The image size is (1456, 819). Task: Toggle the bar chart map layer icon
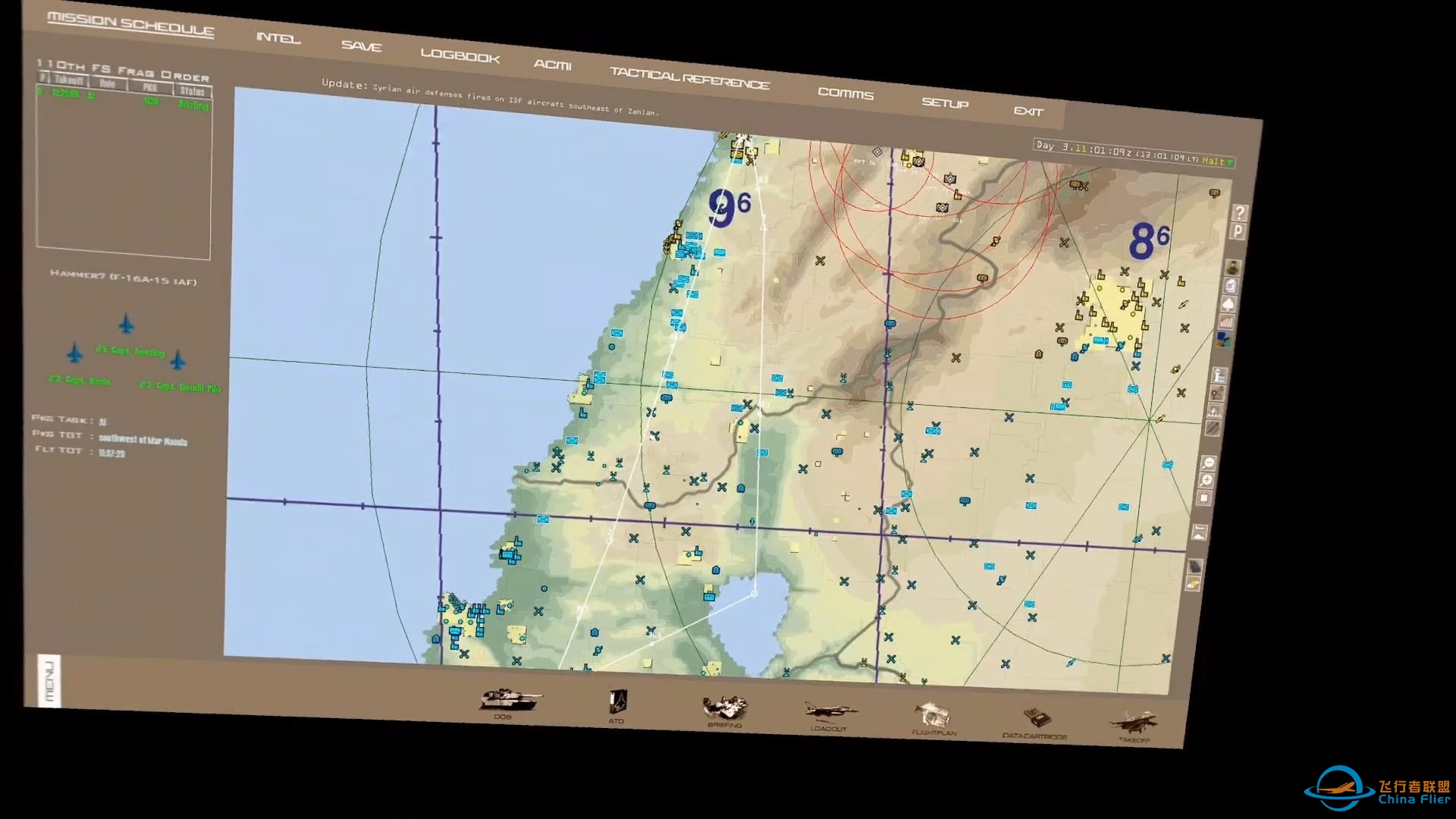coord(1226,322)
